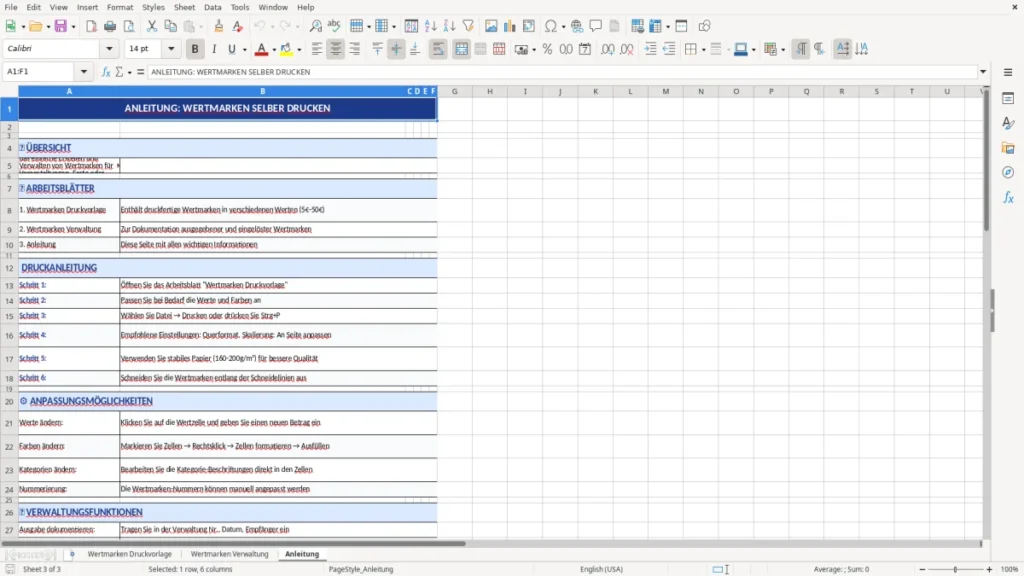Expand the formula bar
Image resolution: width=1024 pixels, height=576 pixels.
point(983,72)
